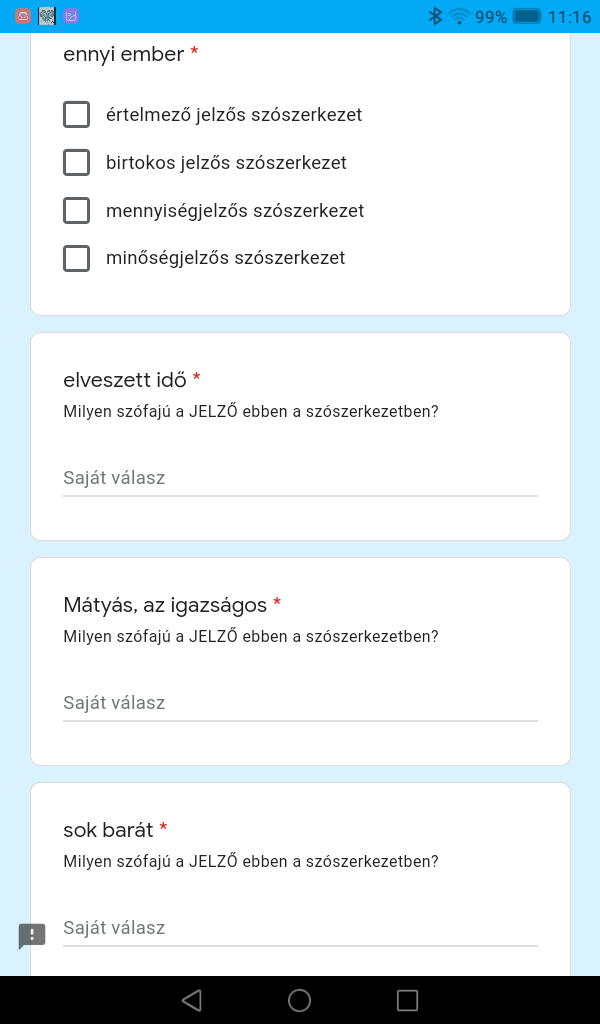Tap the Bluetooth status icon
Screen dimensions: 600x1024
(435, 16)
